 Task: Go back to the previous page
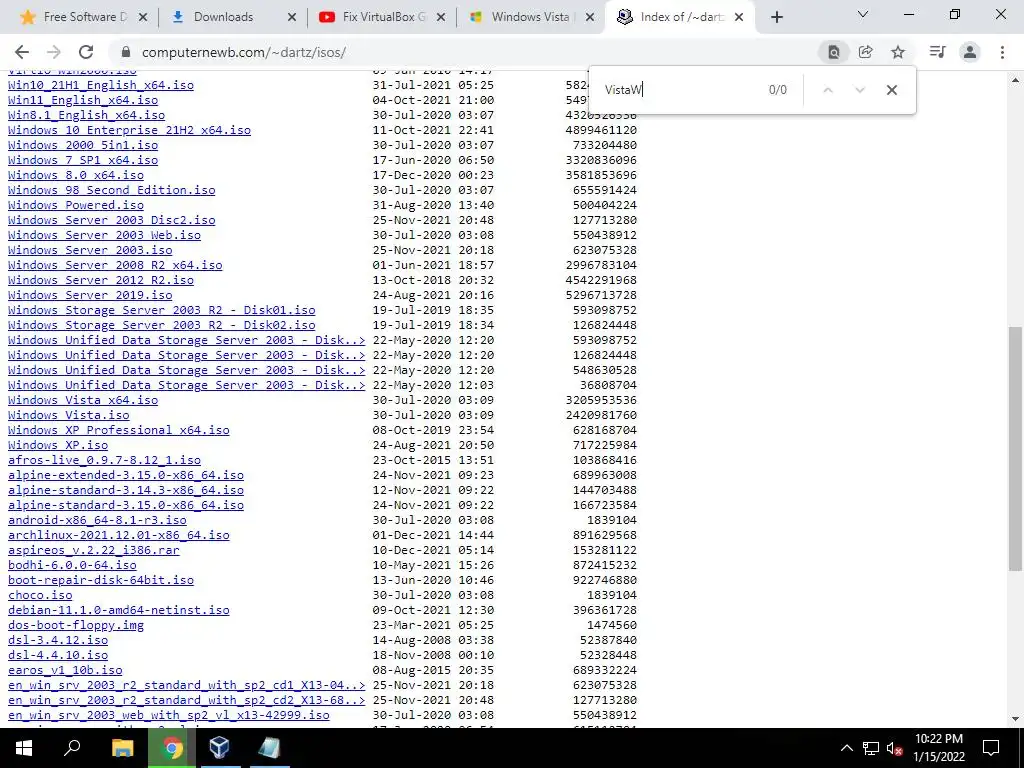tap(22, 52)
